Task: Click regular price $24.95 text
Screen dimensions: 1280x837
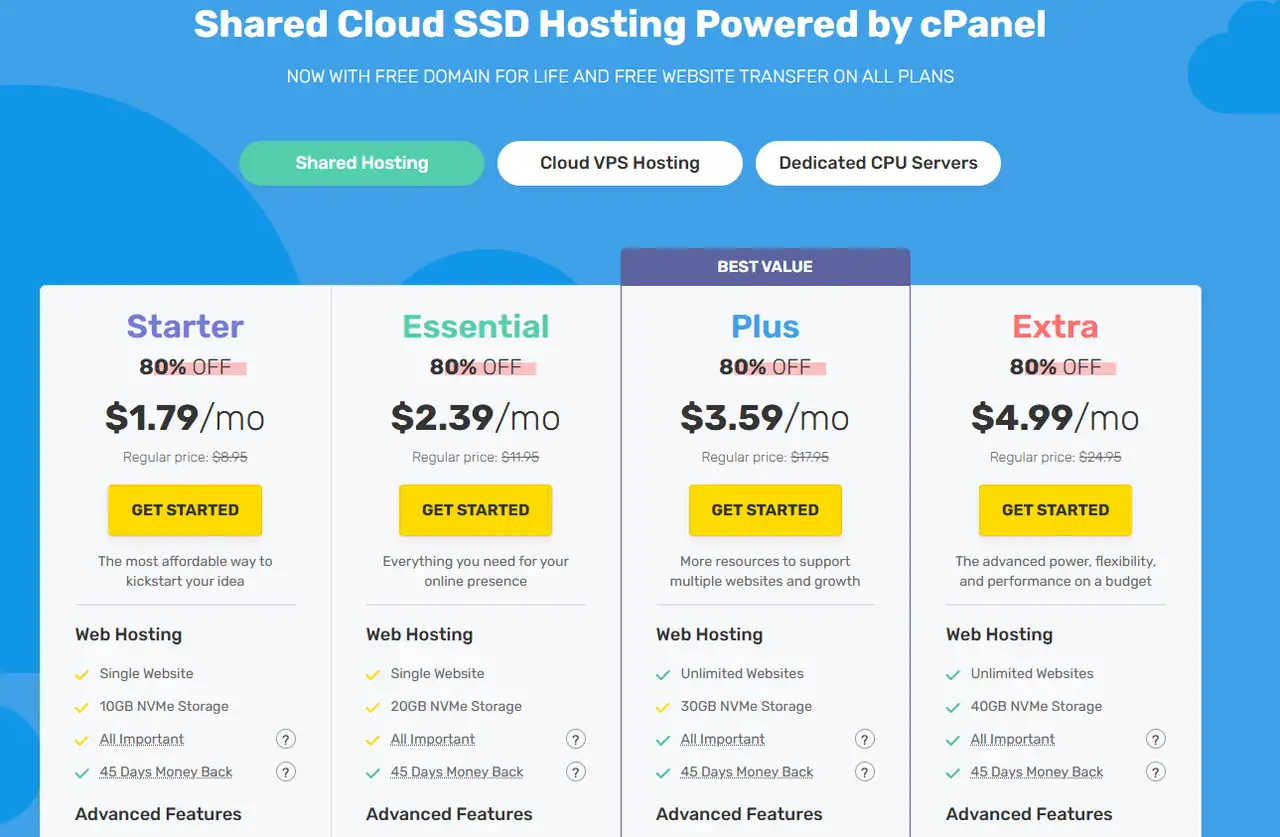Action: point(1055,457)
